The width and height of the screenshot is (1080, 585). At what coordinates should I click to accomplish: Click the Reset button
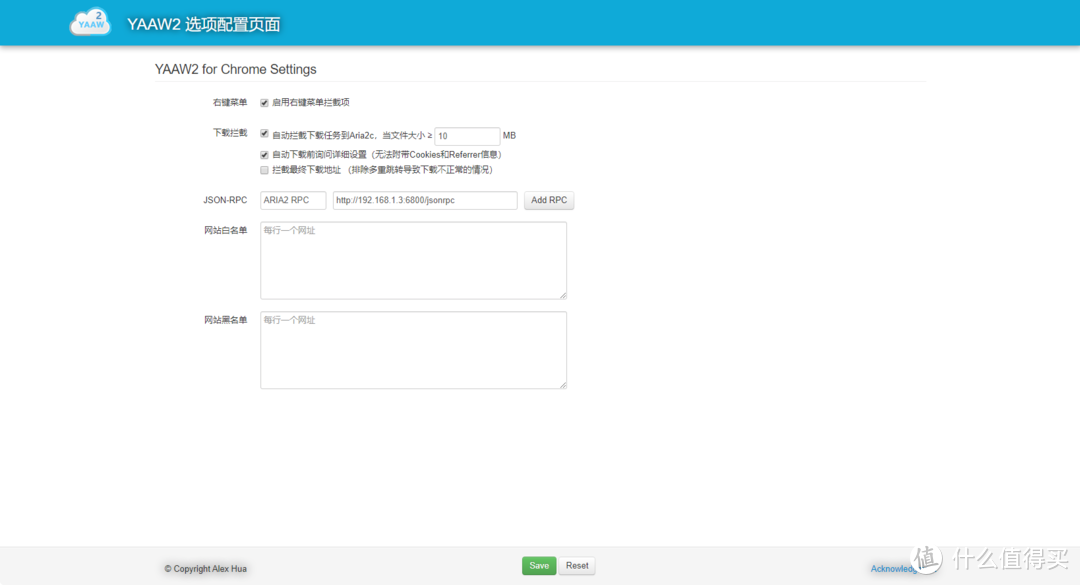pos(577,566)
